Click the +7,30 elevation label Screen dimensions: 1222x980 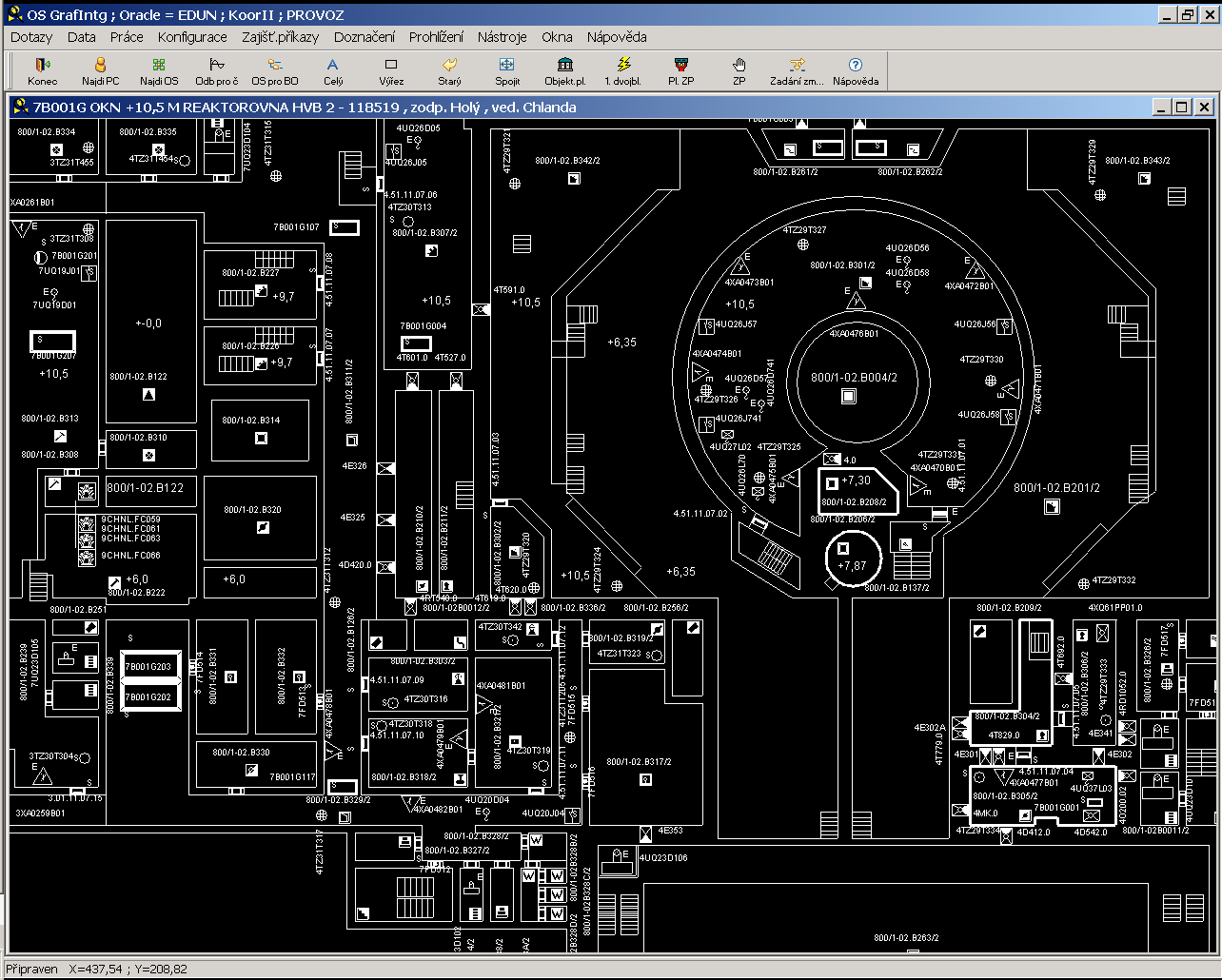coord(856,480)
